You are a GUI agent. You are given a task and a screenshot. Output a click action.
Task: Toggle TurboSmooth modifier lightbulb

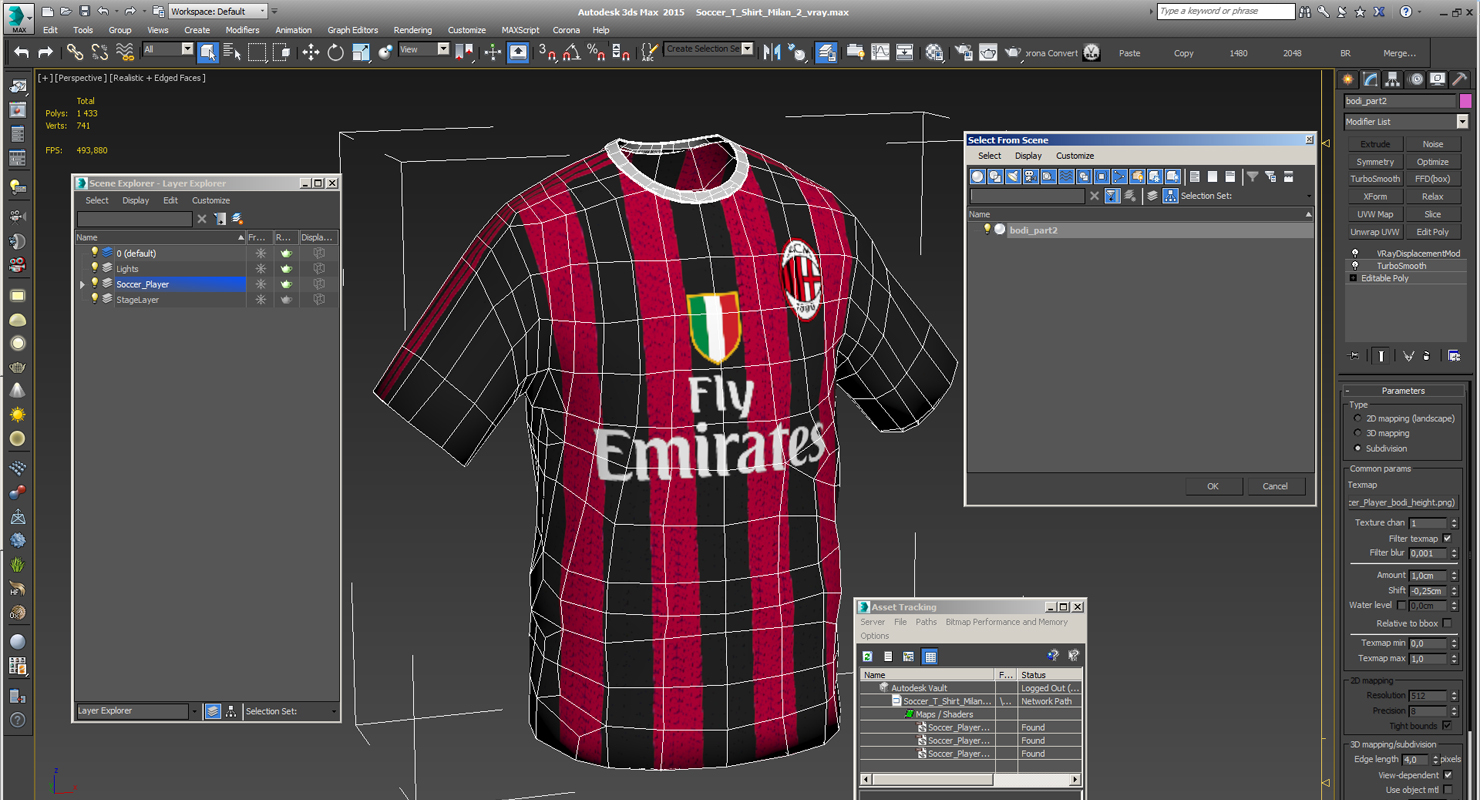pos(1355,266)
